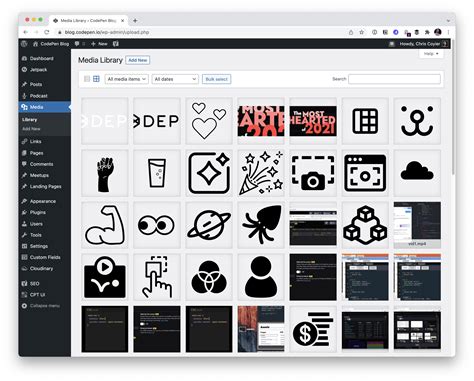Screen dimensions: 474x381
Task: Open Library submenu item
Action: pos(30,120)
